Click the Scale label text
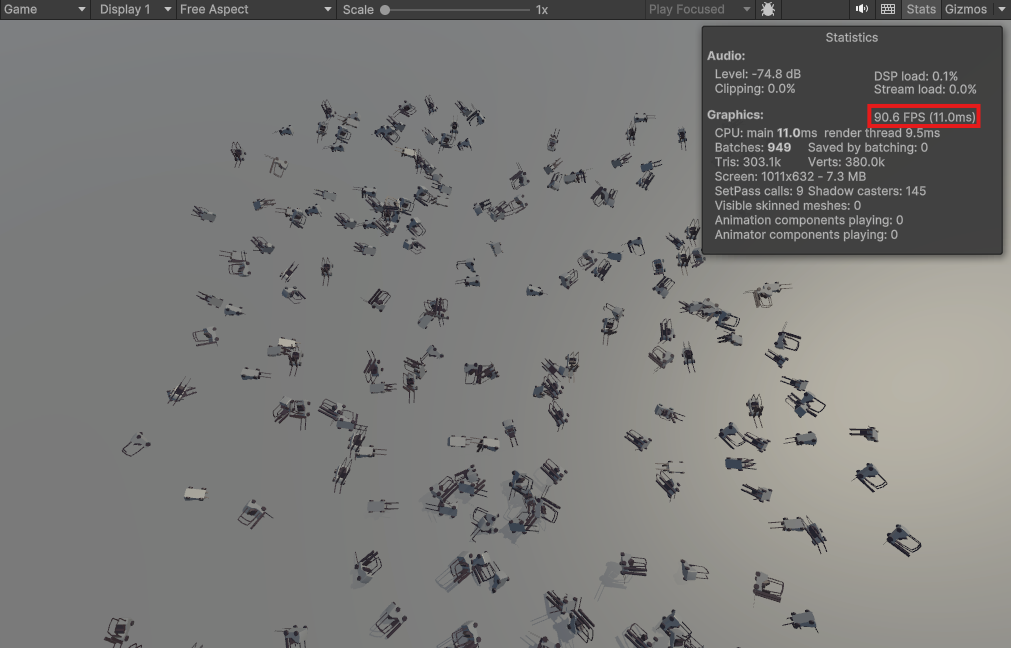1011x648 pixels. [357, 9]
